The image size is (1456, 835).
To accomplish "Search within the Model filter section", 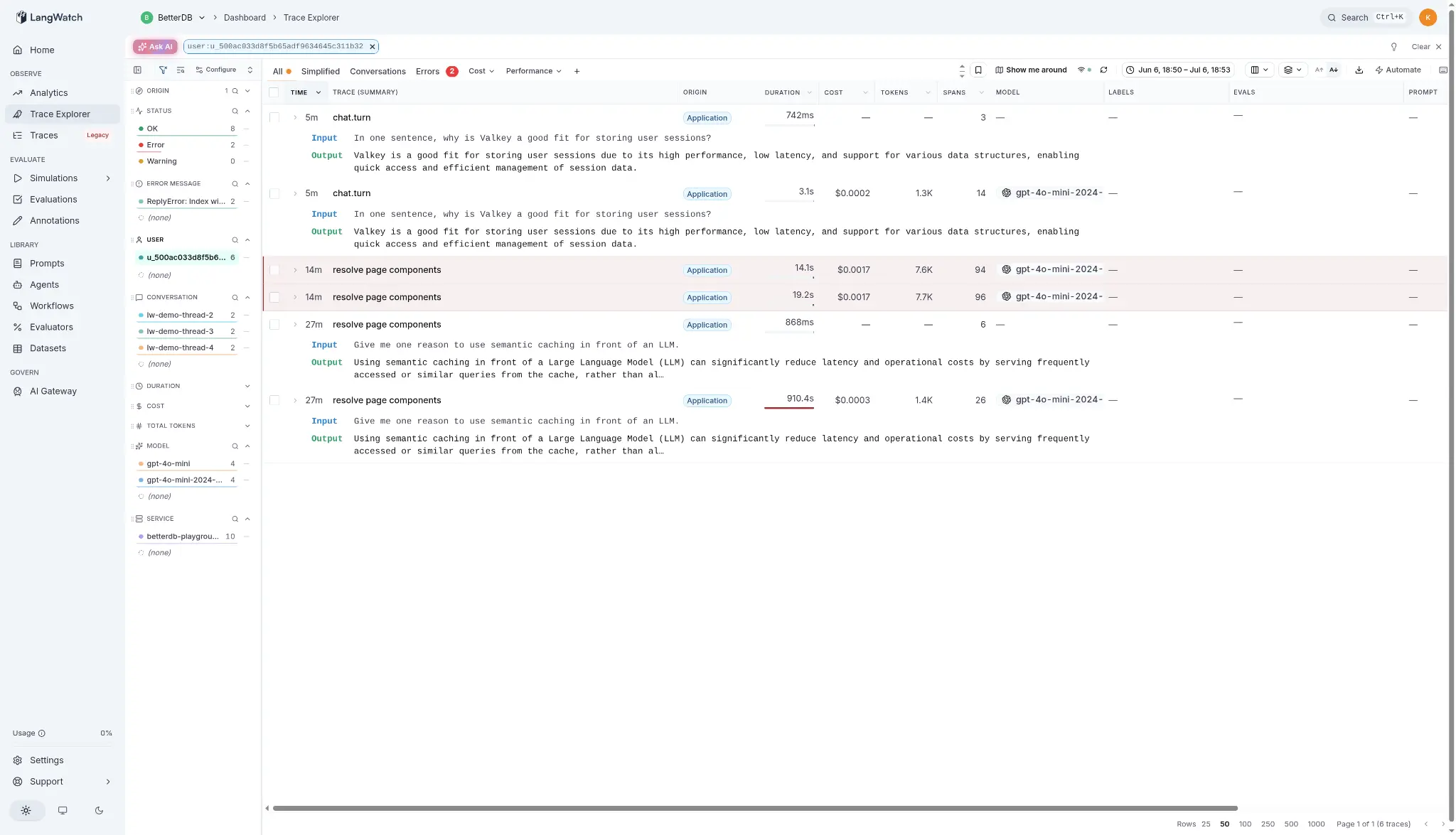I will 235,446.
